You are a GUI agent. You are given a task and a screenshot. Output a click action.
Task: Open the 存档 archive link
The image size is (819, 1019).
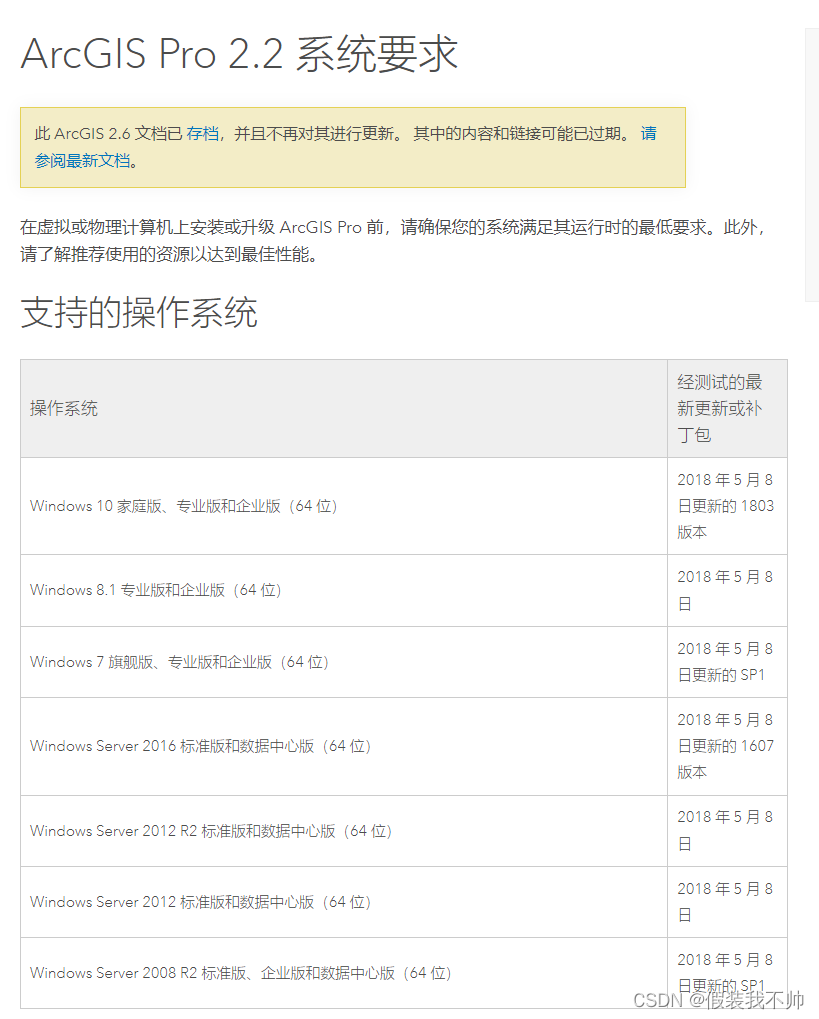(202, 133)
